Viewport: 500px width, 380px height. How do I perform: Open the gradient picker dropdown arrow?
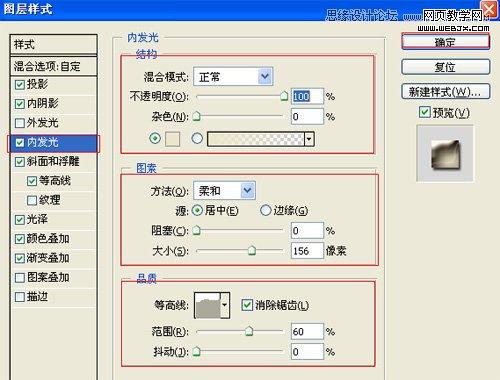click(309, 139)
